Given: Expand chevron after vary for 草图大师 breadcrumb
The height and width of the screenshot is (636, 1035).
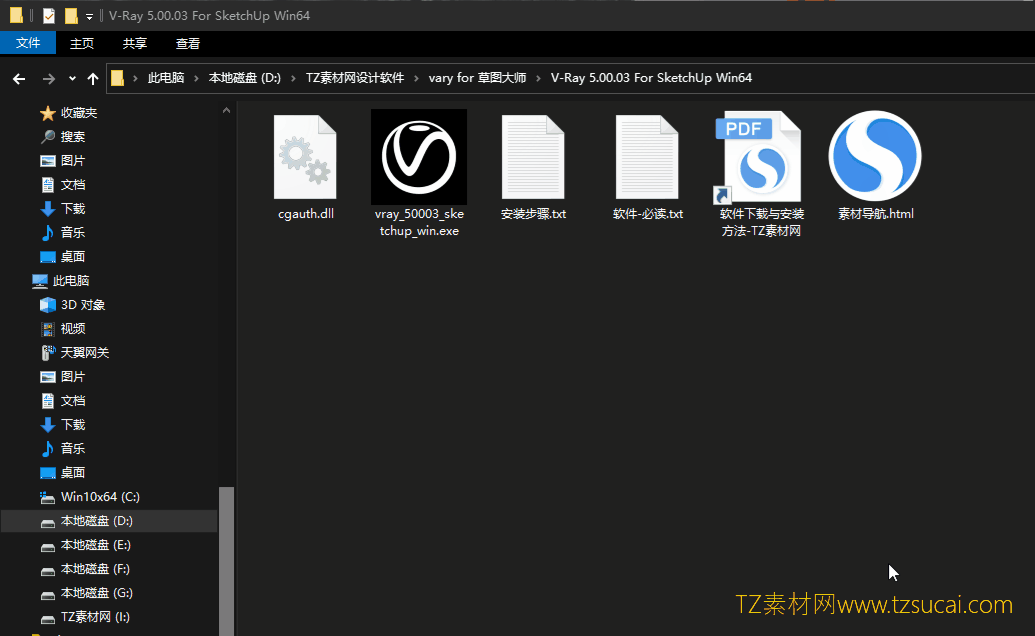Looking at the screenshot, I should [x=539, y=79].
